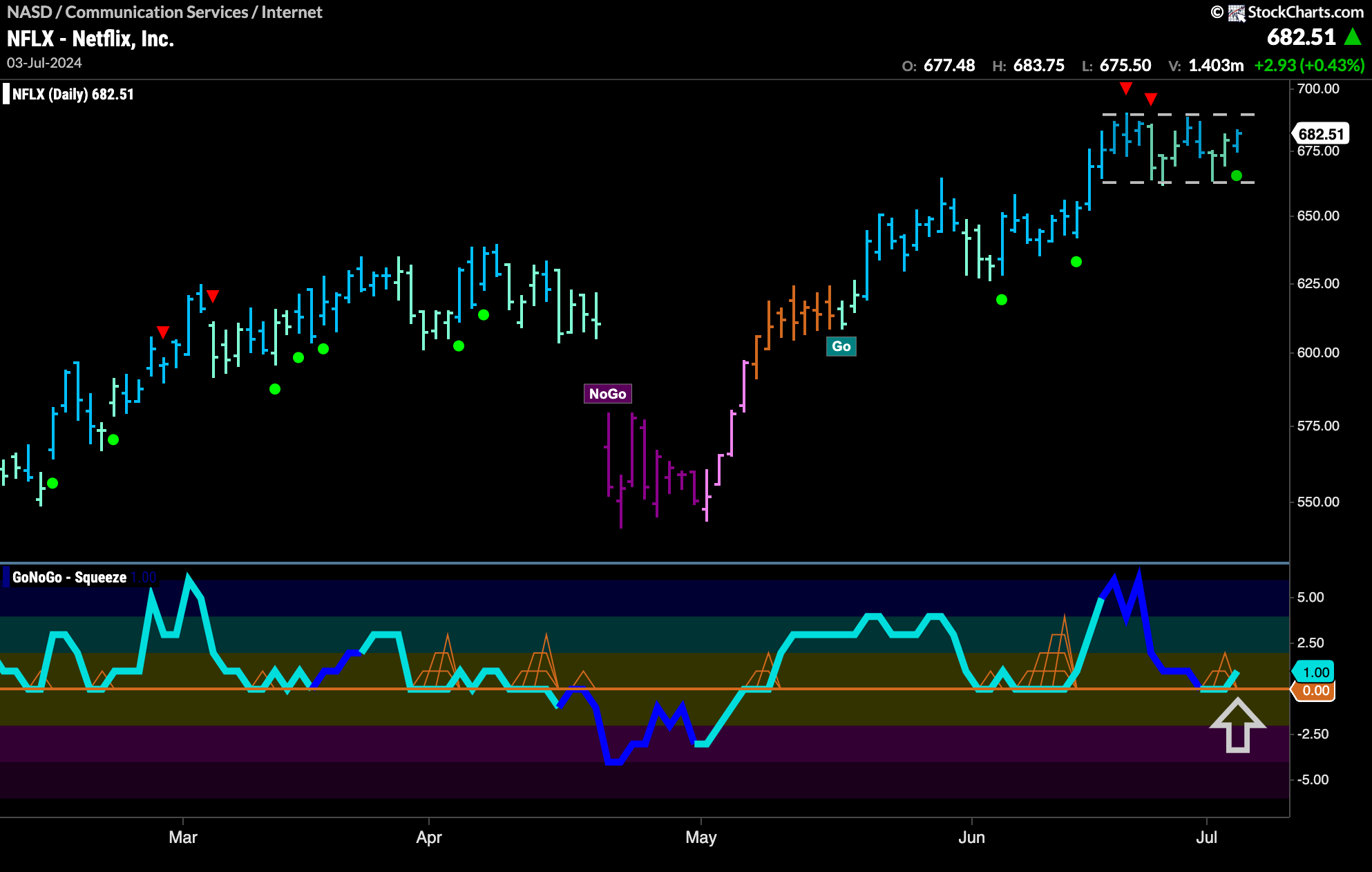Click the StockCharts.com logo icon

point(1236,12)
